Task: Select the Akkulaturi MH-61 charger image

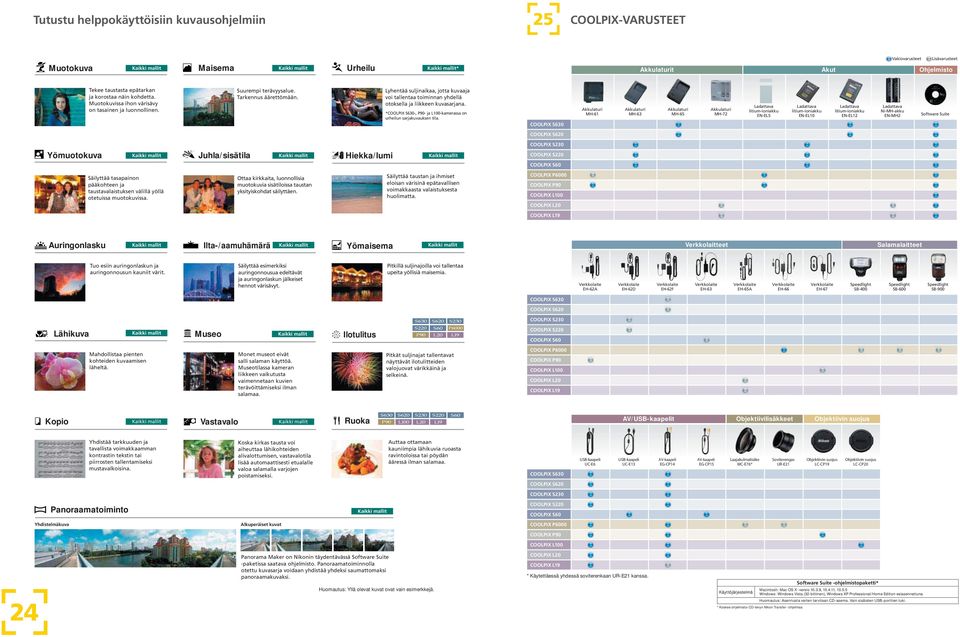Action: click(592, 92)
